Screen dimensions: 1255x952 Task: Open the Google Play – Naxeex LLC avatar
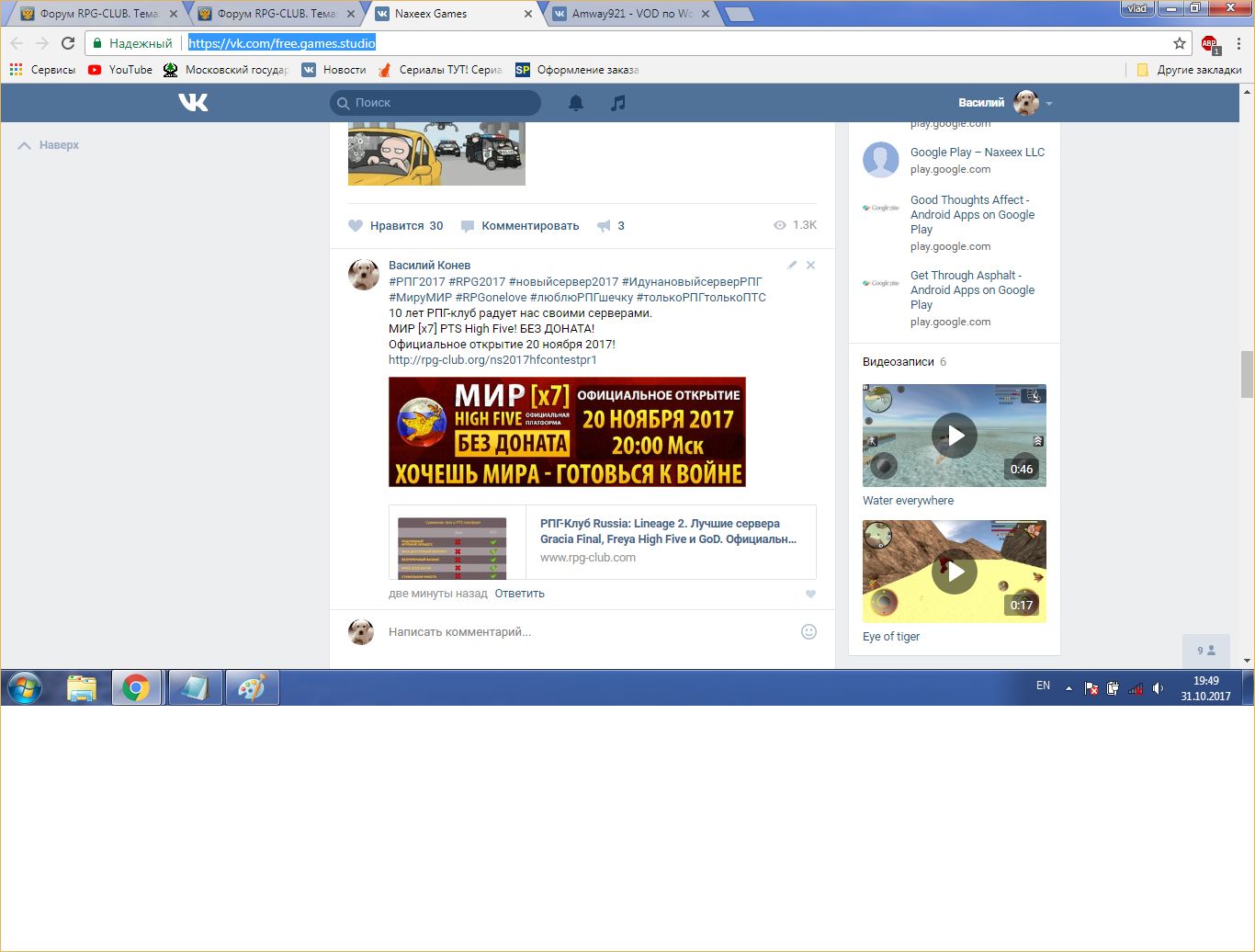coord(880,160)
